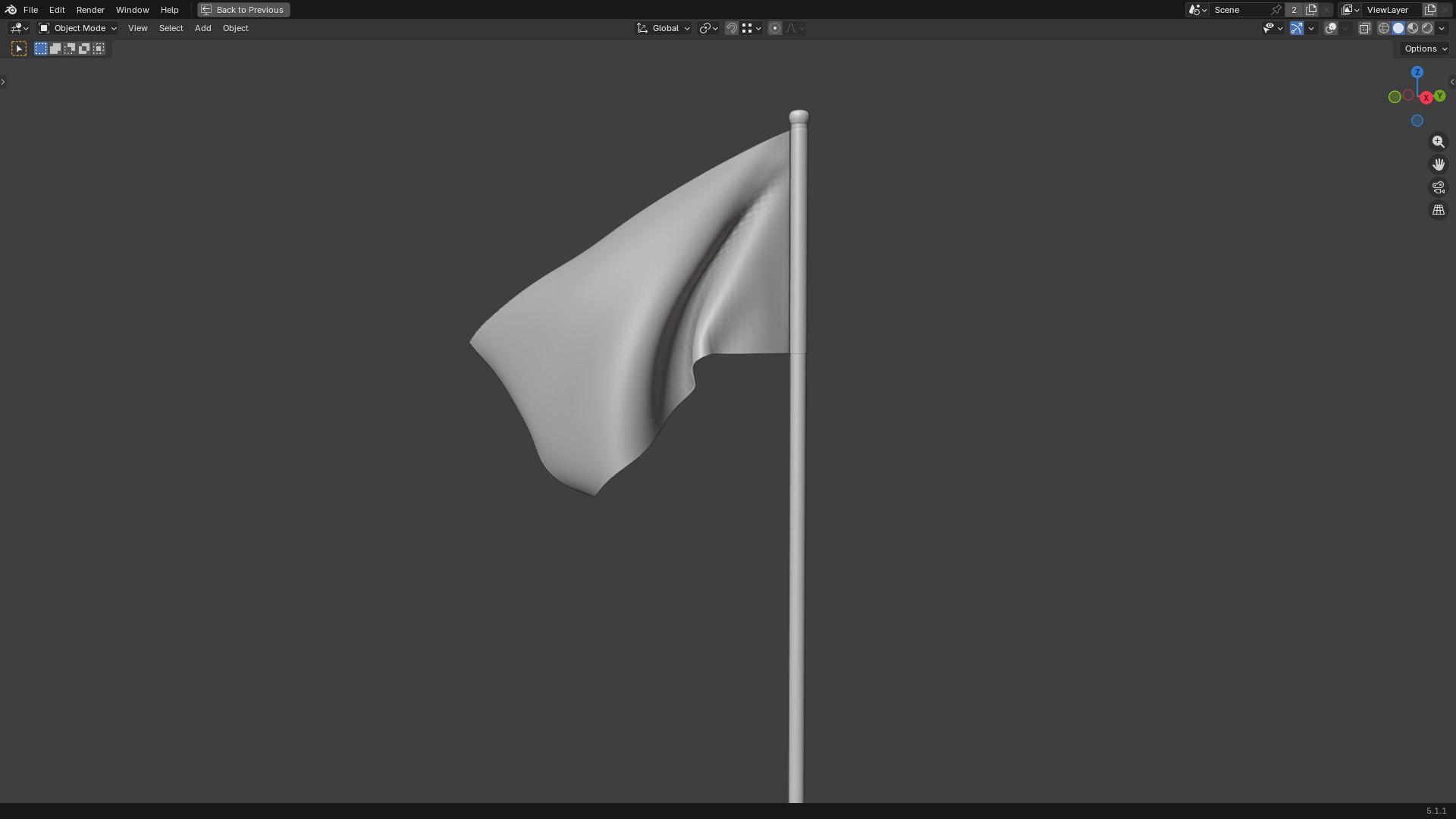Click the zoom view magnifier icon
Viewport: 1456px width, 819px height.
click(x=1439, y=142)
